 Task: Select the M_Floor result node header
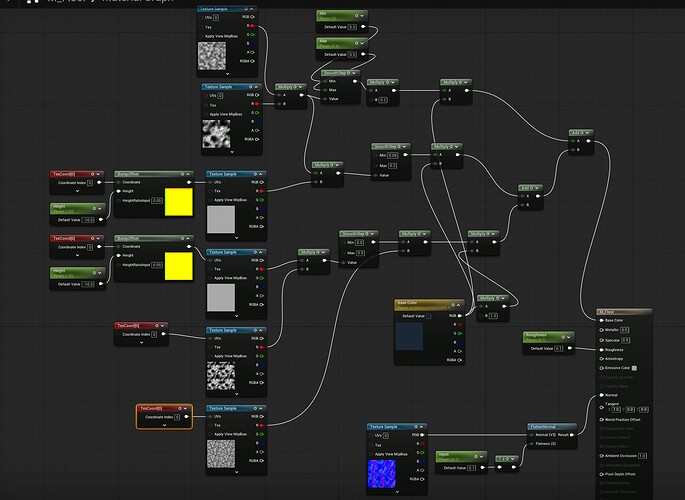click(625, 311)
